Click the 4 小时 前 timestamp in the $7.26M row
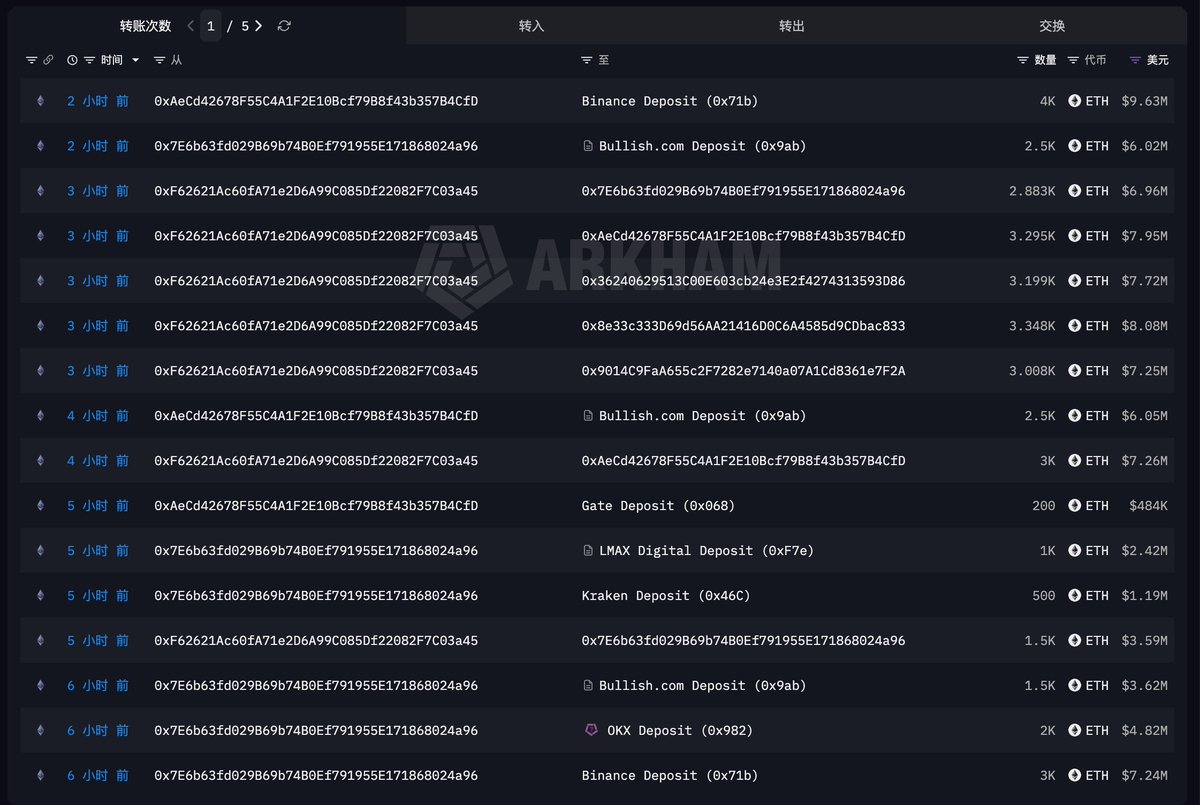Image resolution: width=1200 pixels, height=805 pixels. (x=98, y=461)
